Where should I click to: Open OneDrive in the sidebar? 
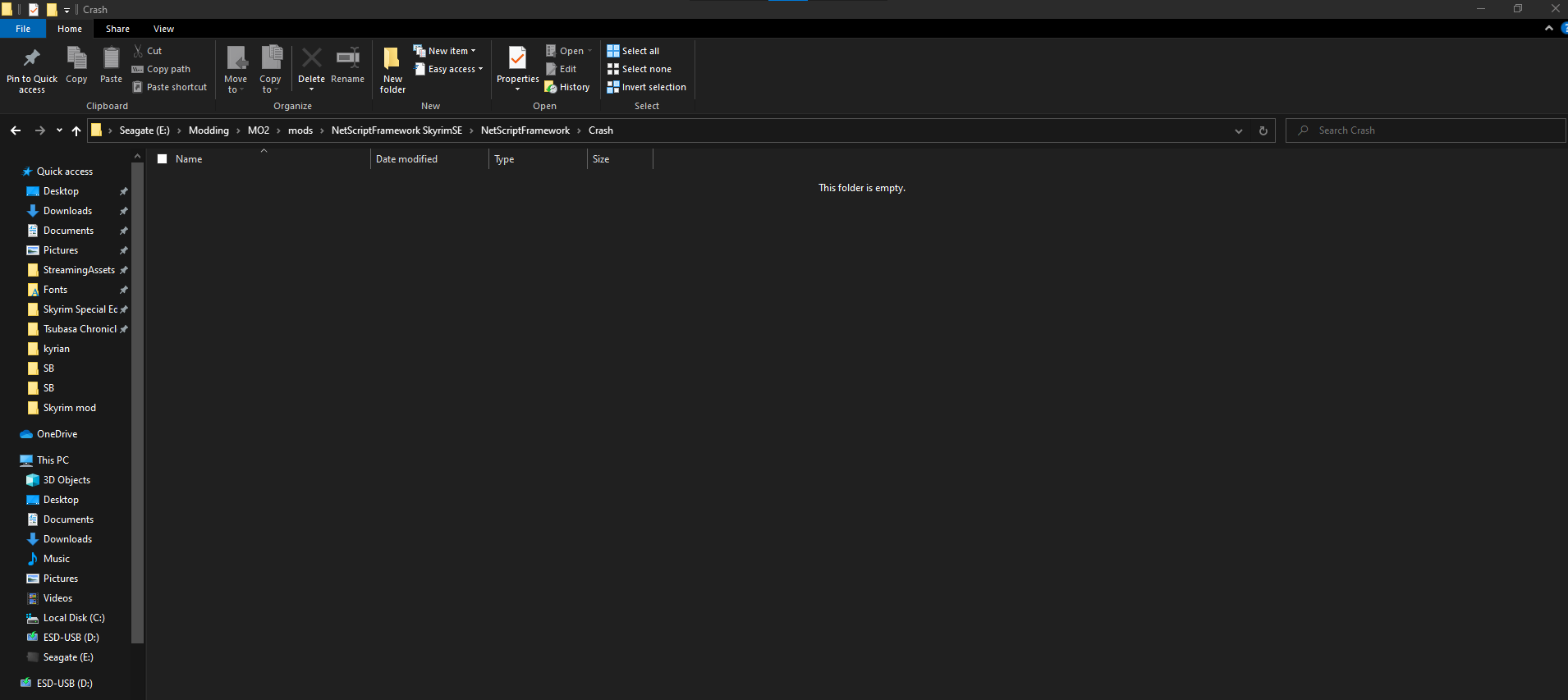point(57,434)
